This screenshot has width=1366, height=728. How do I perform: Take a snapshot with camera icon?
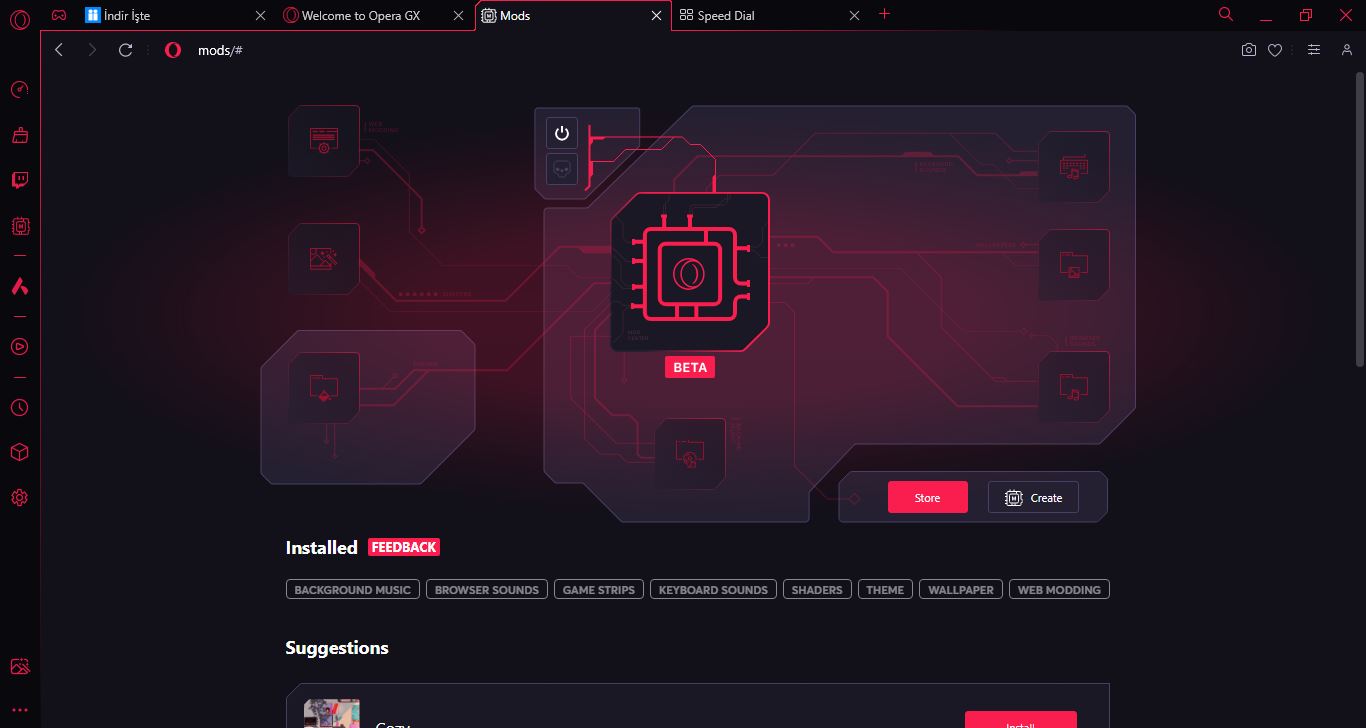point(1248,50)
